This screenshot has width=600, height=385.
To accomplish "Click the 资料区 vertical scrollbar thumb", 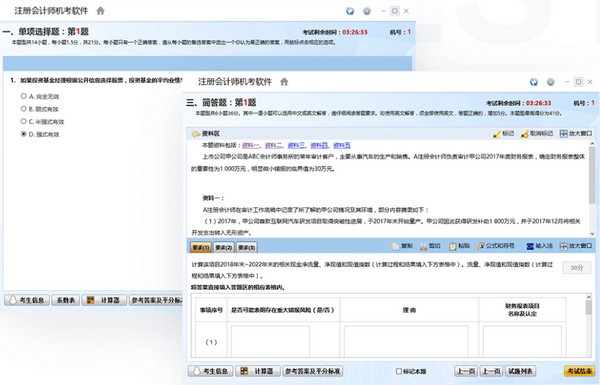I will (x=592, y=175).
